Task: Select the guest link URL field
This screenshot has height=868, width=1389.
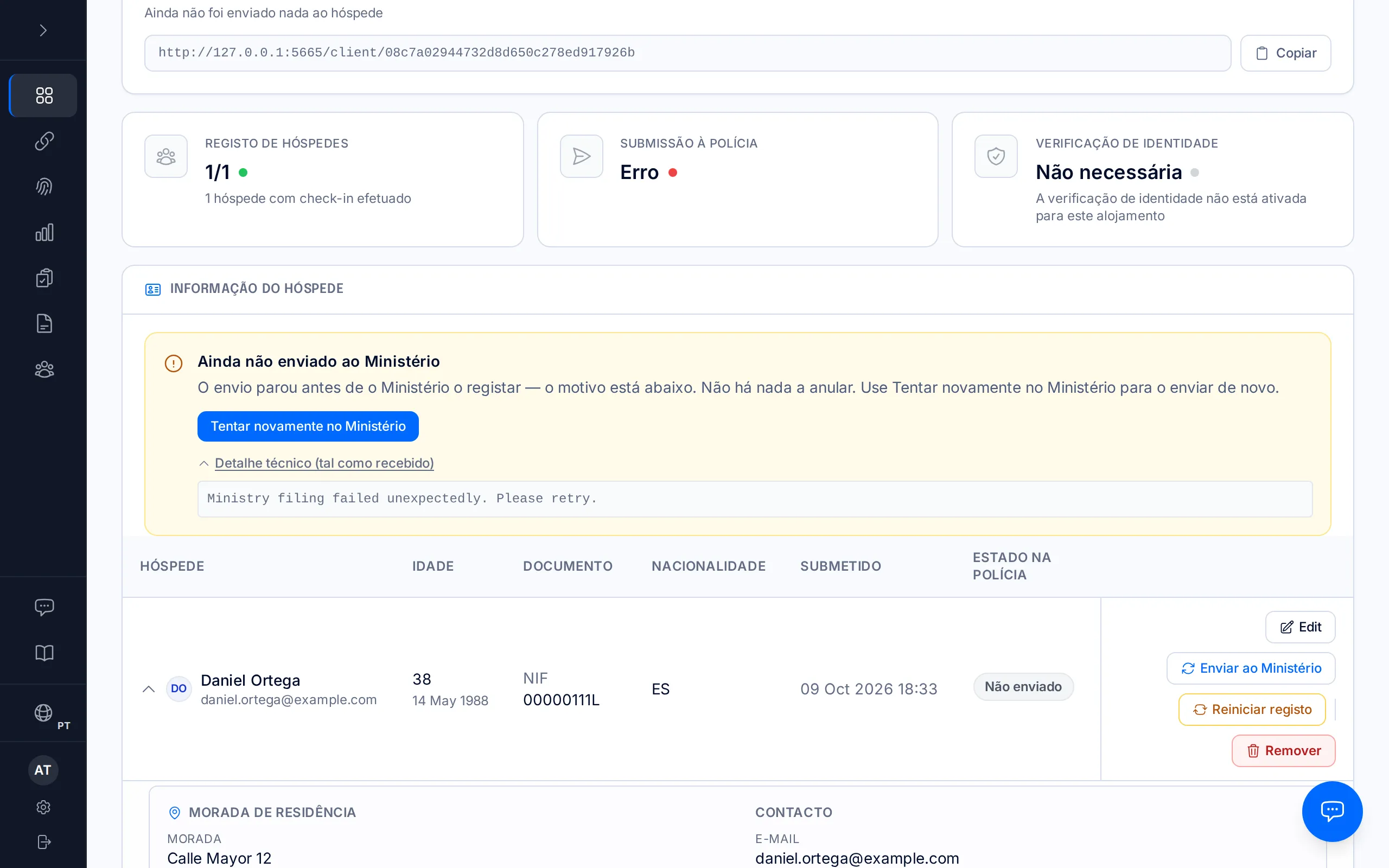Action: coord(687,53)
